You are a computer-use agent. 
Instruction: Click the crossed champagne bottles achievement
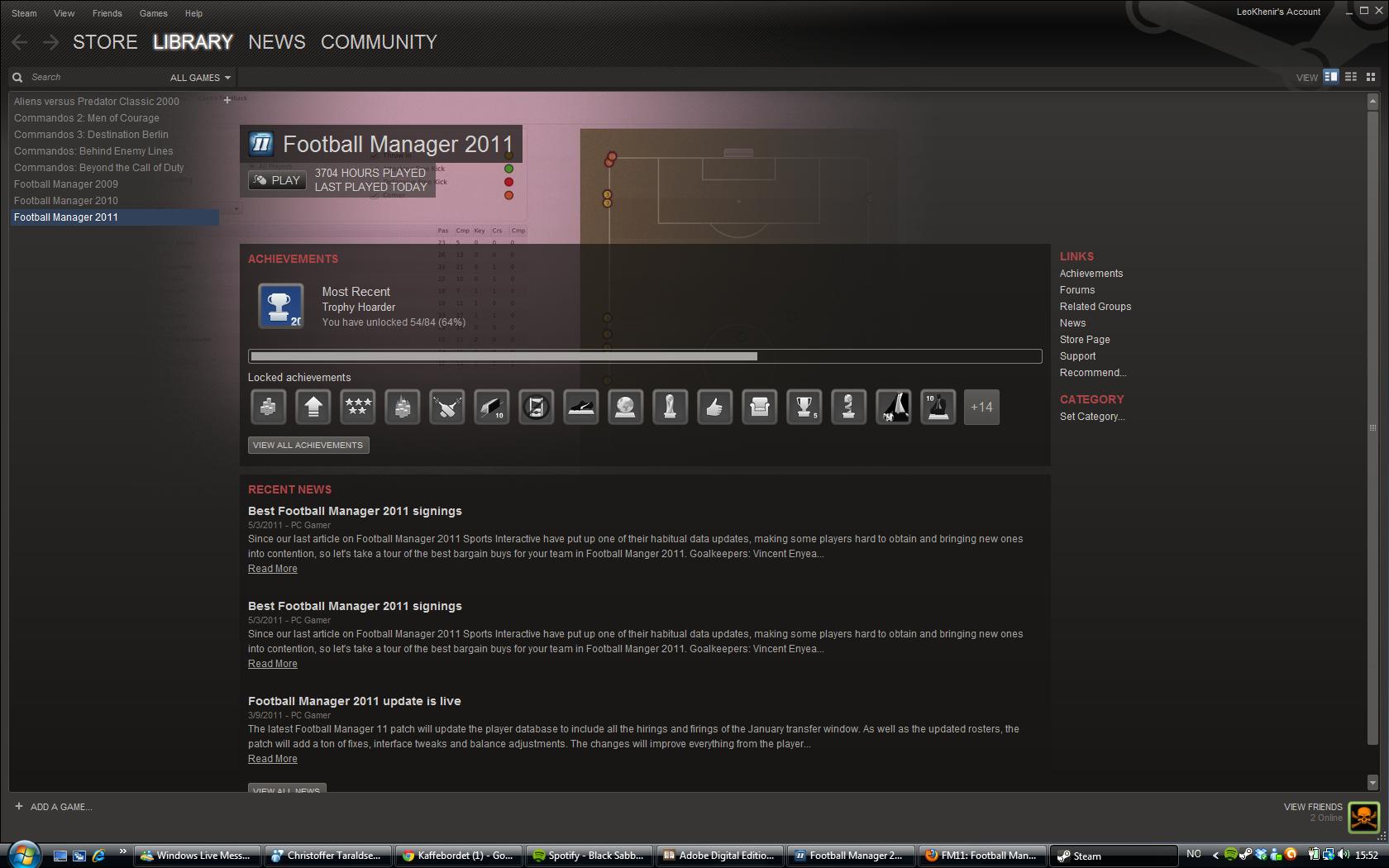pyautogui.click(x=446, y=407)
